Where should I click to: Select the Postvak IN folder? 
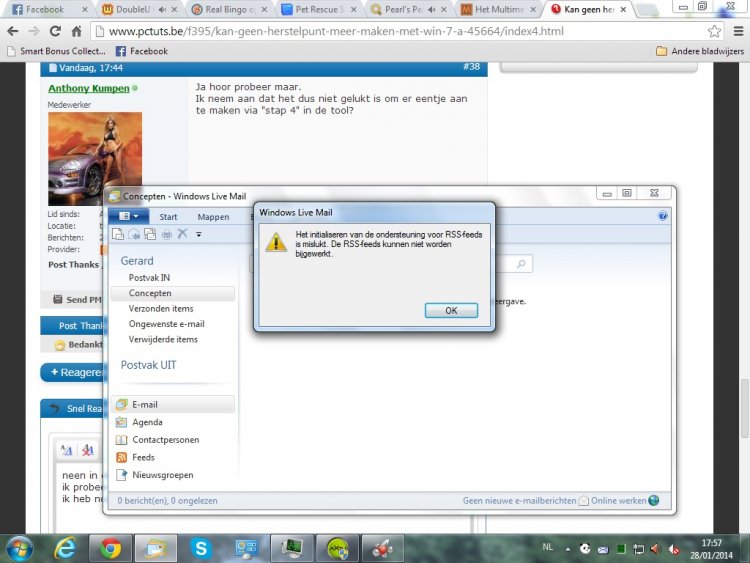point(149,277)
